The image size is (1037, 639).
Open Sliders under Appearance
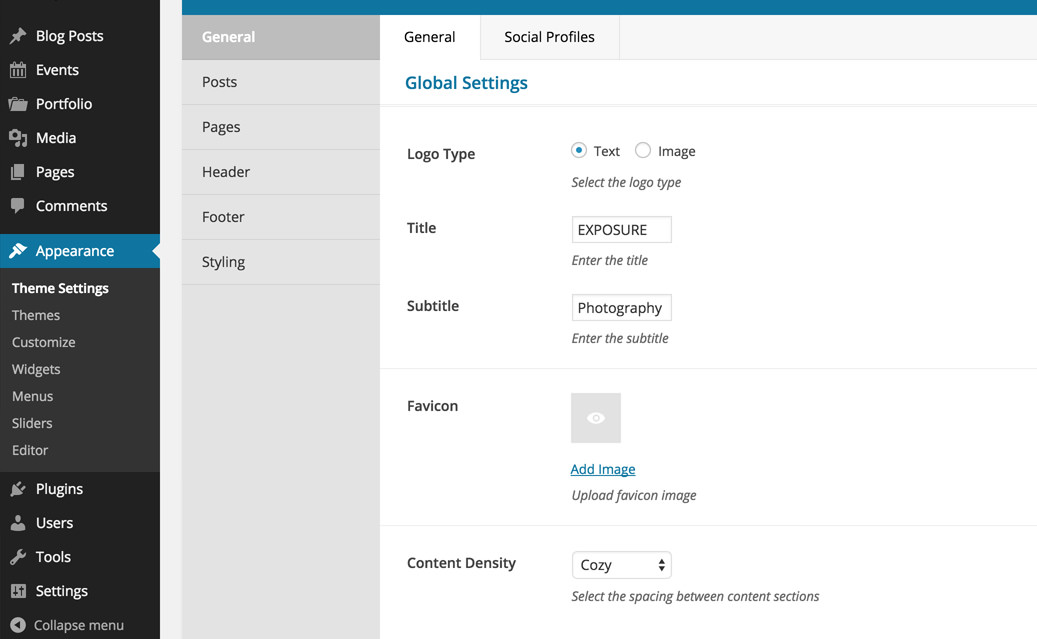click(32, 423)
